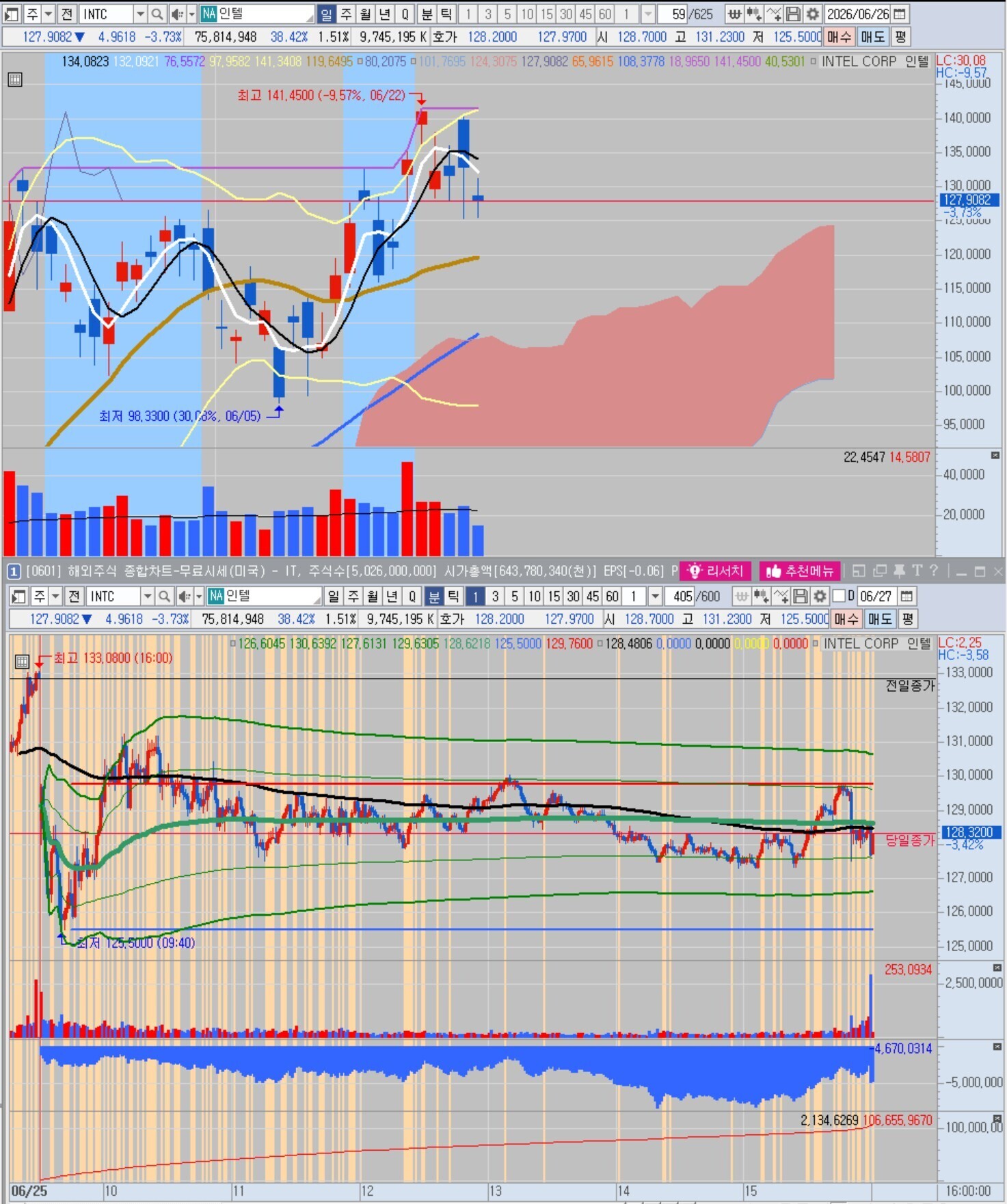Click the 405 bar count field in bottom chart

click(680, 597)
